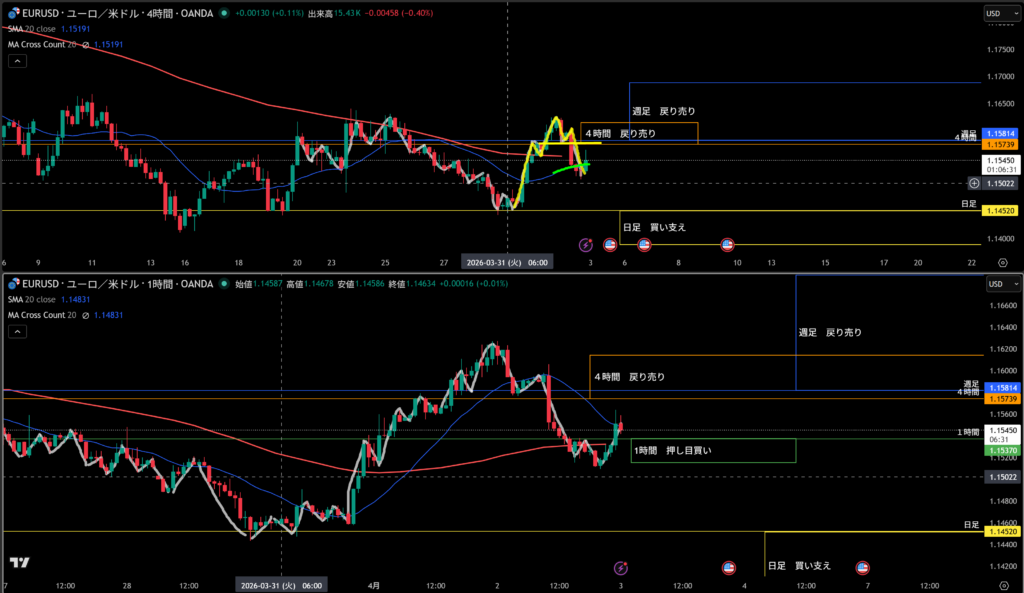Click the purple lightning event icon on top chart
The width and height of the screenshot is (1024, 593).
pos(589,244)
